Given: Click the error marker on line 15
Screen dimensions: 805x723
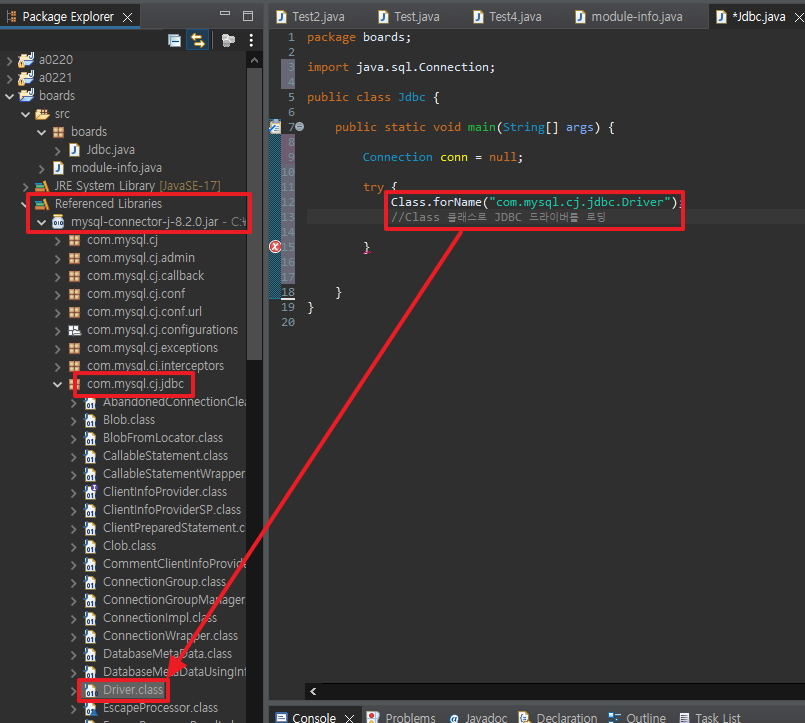Looking at the screenshot, I should coord(275,247).
